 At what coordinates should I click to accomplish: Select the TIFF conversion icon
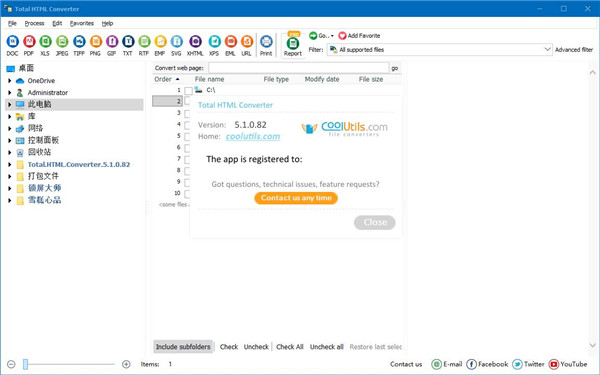tap(79, 41)
